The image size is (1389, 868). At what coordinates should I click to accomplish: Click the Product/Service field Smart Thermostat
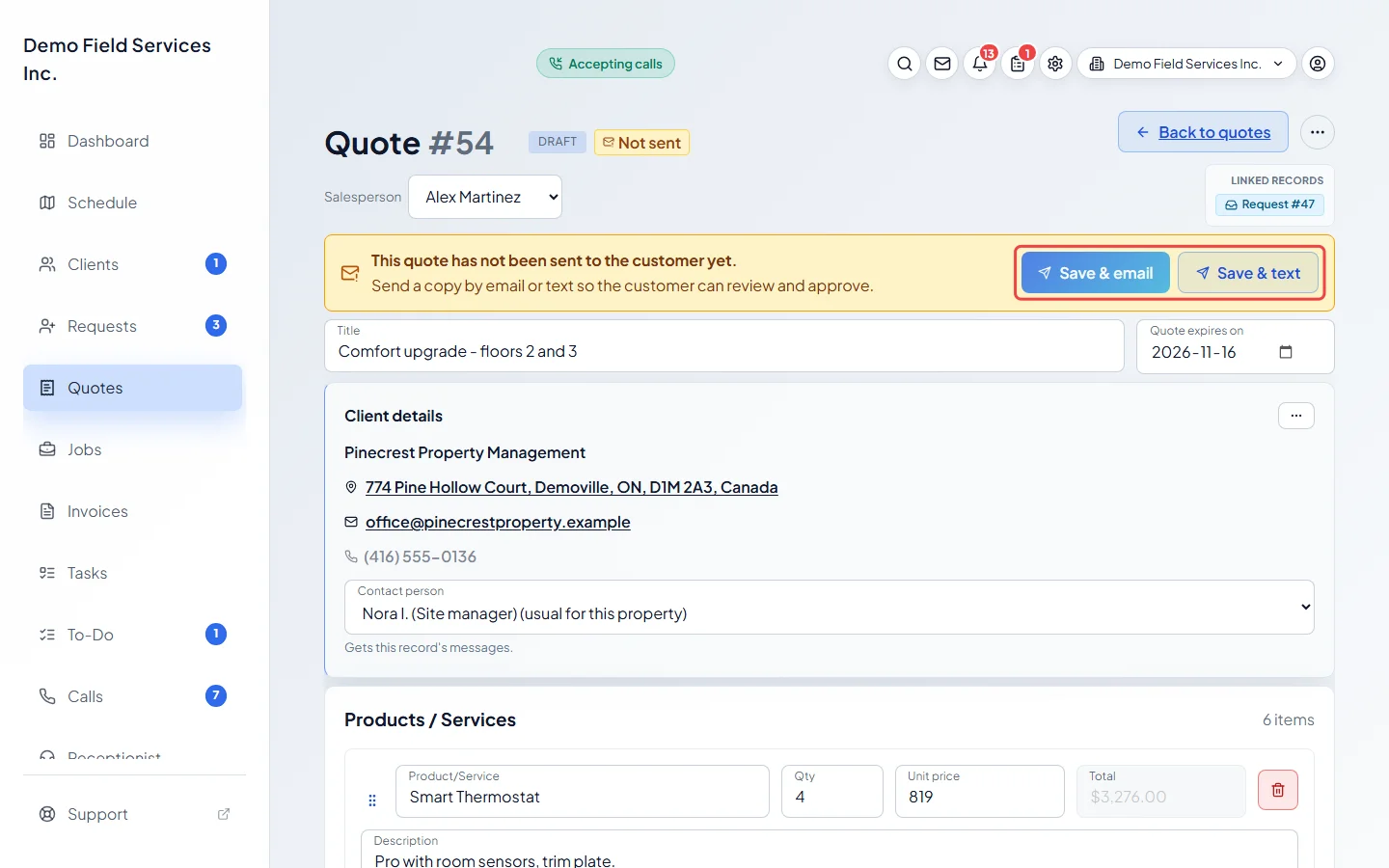[x=583, y=791]
